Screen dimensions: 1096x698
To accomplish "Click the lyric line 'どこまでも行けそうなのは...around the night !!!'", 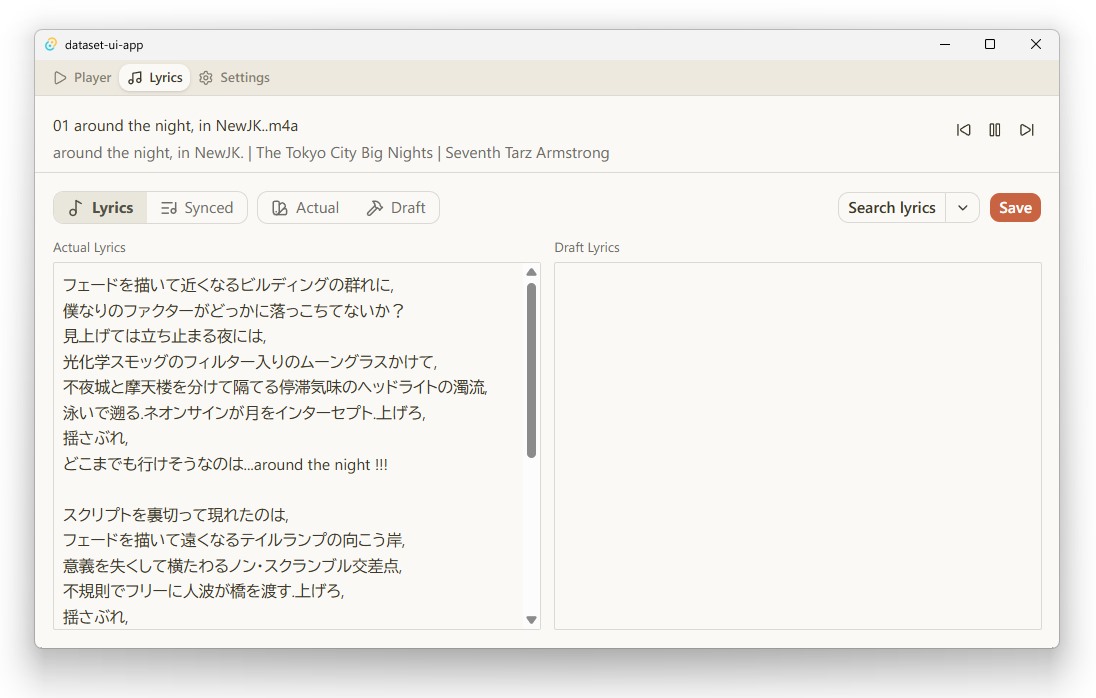I will pos(225,465).
